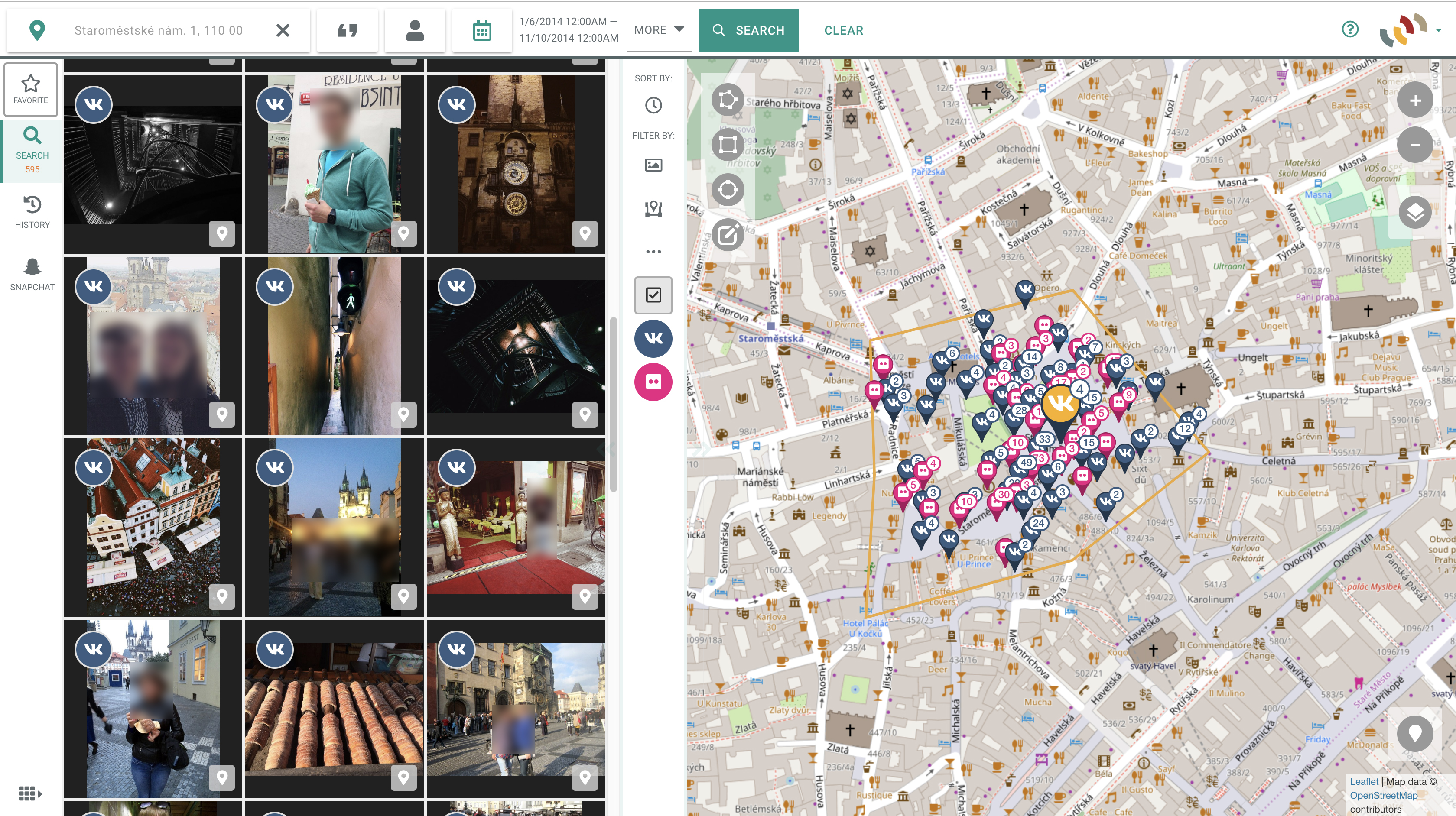Expand the sidebar grid icon at bottom
Image resolution: width=1456 pixels, height=816 pixels.
pos(30,793)
